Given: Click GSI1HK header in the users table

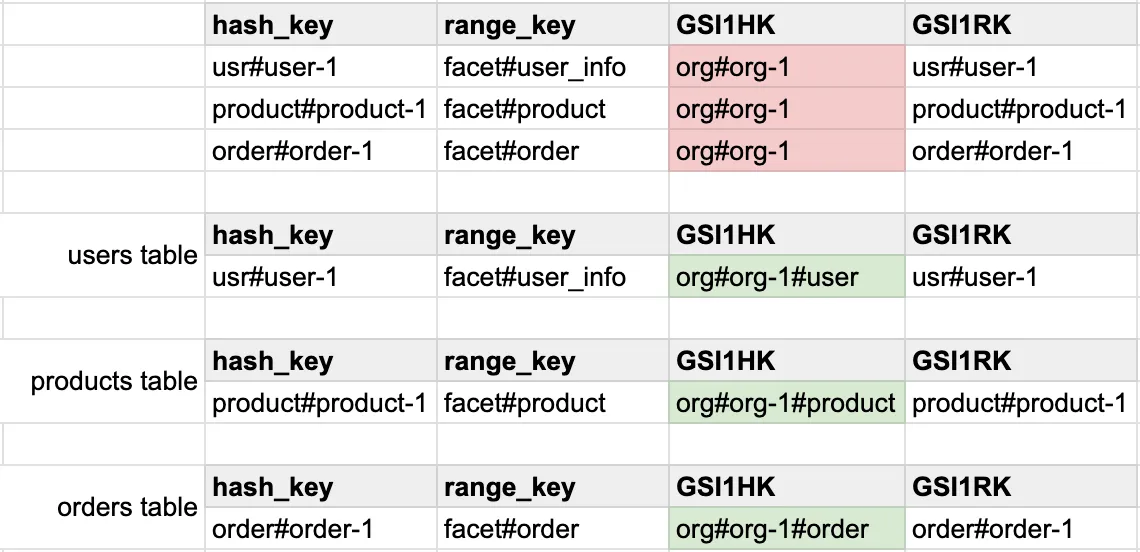Looking at the screenshot, I should (x=786, y=235).
